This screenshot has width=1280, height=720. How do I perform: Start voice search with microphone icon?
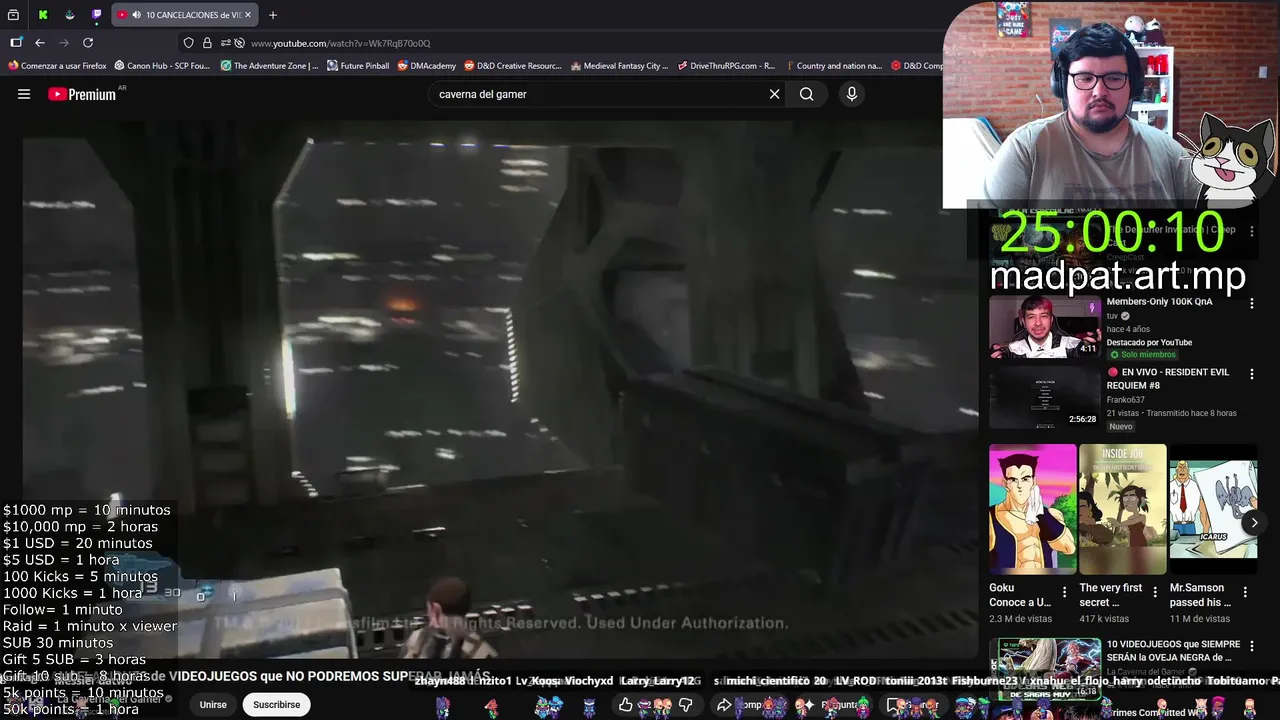pyautogui.click(x=852, y=94)
